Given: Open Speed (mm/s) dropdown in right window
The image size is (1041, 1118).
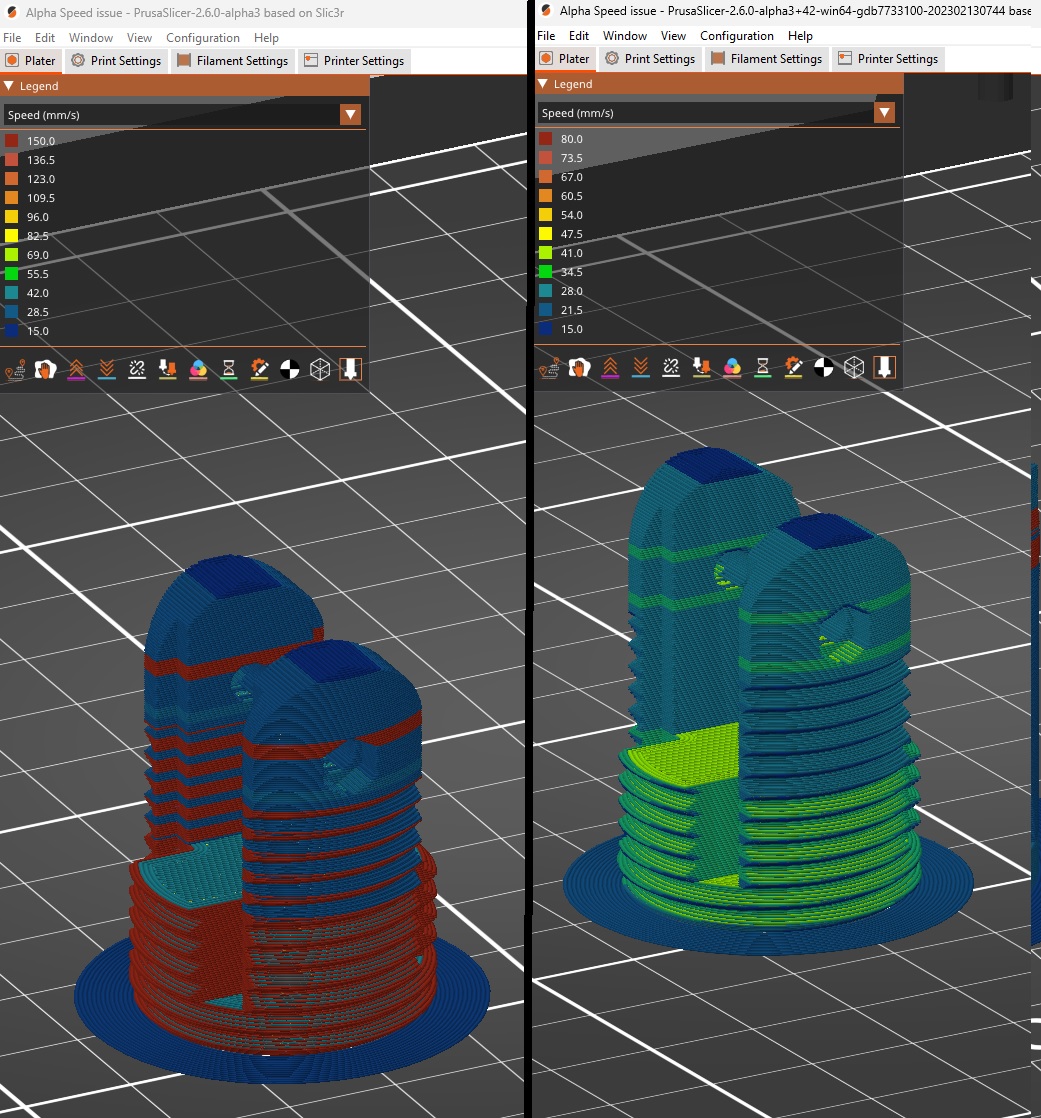Looking at the screenshot, I should click(717, 113).
